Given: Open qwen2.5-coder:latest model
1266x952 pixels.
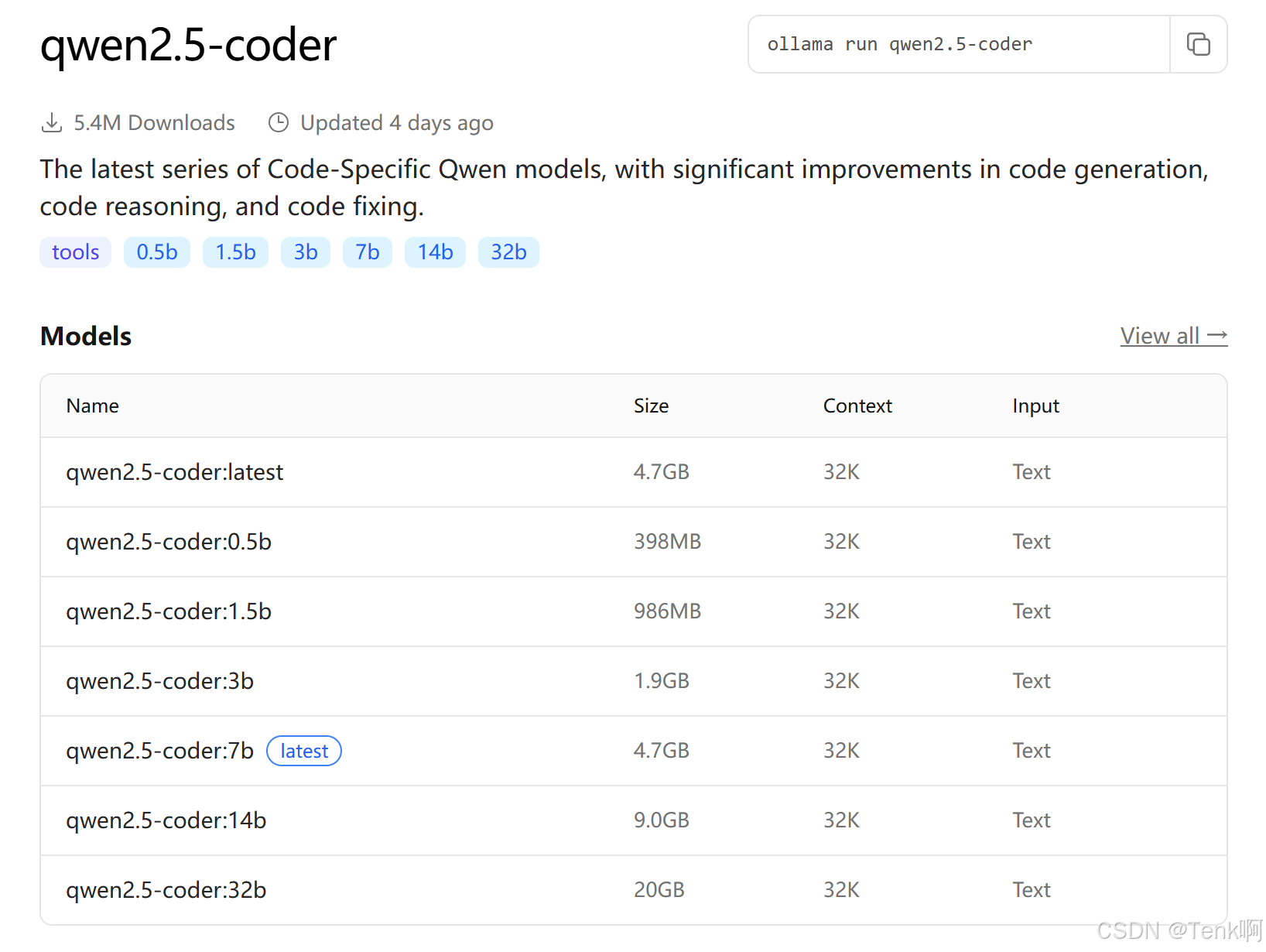Looking at the screenshot, I should pyautogui.click(x=175, y=472).
